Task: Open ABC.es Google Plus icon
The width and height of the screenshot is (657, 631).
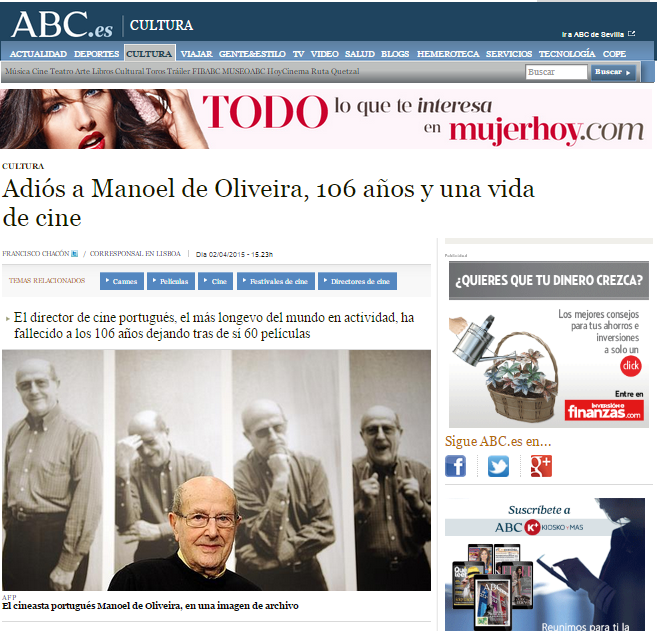Action: [x=541, y=466]
